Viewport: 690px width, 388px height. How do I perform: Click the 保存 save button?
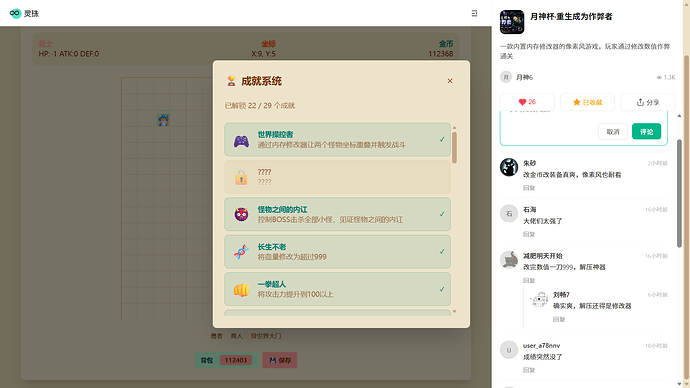pyautogui.click(x=280, y=360)
